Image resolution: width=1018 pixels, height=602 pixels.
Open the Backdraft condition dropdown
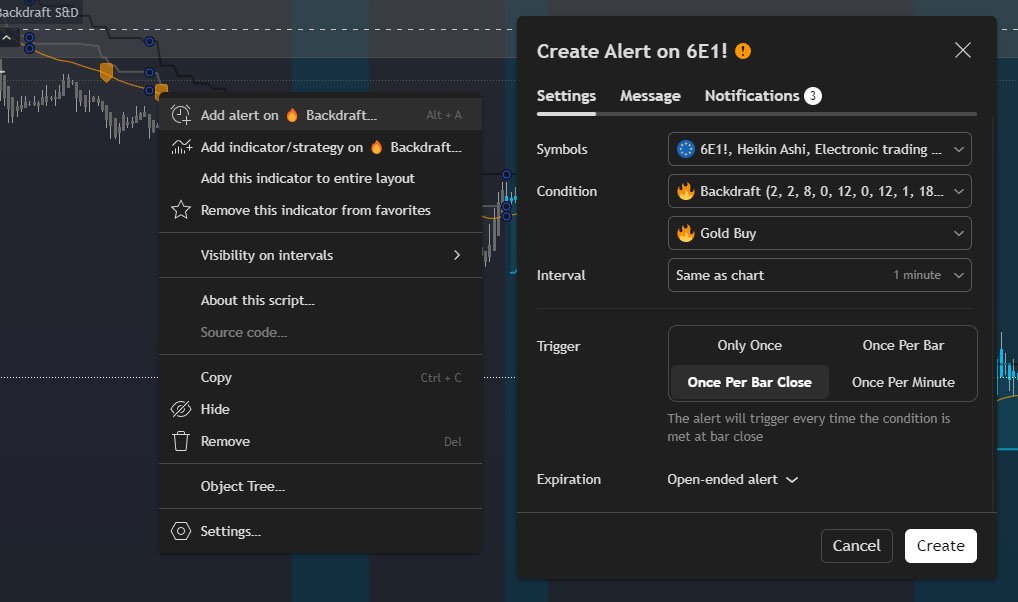(x=819, y=191)
